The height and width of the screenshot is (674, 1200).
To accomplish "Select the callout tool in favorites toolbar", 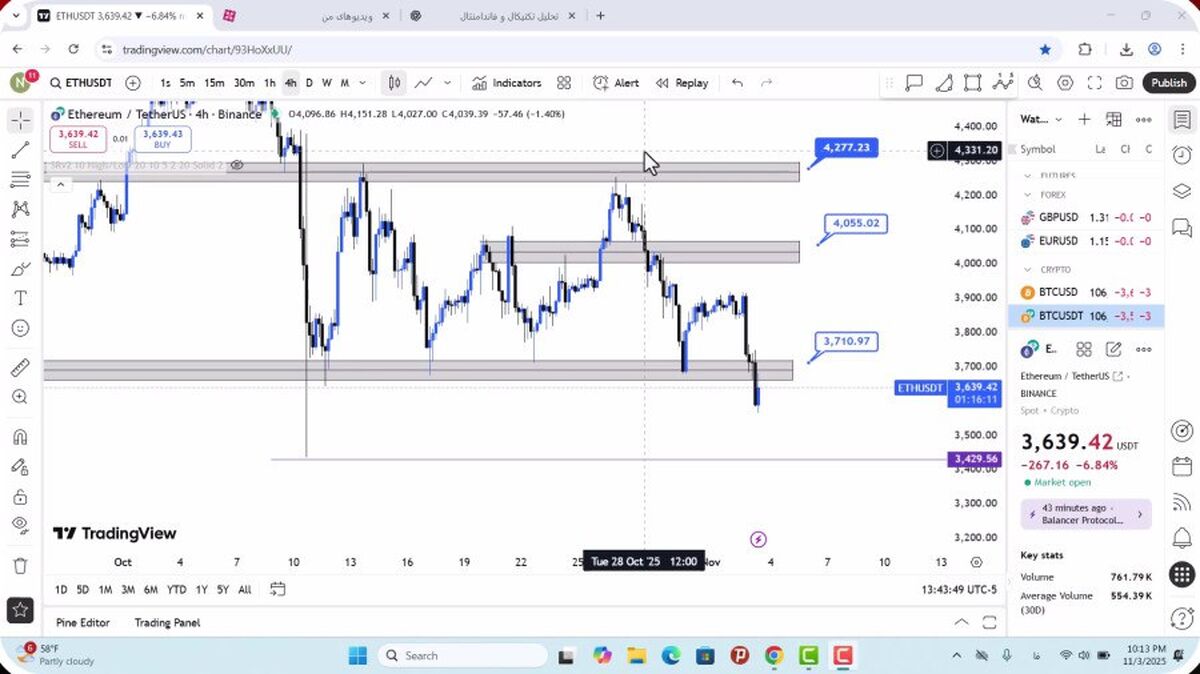I will pyautogui.click(x=914, y=83).
